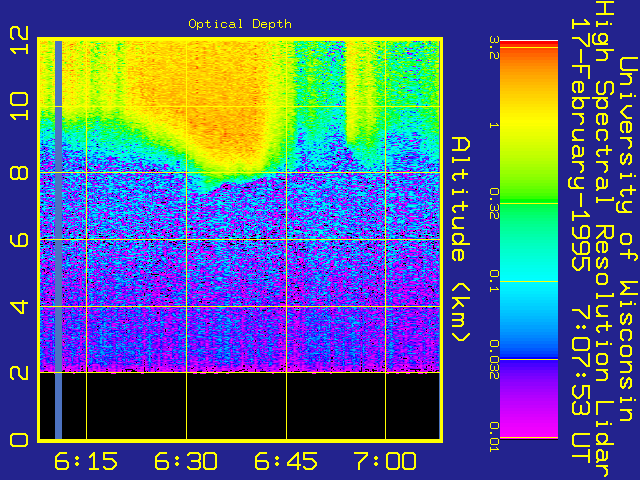The height and width of the screenshot is (480, 640).
Task: Click the "7:07:53 UT" timestamp text
Action: point(581,386)
